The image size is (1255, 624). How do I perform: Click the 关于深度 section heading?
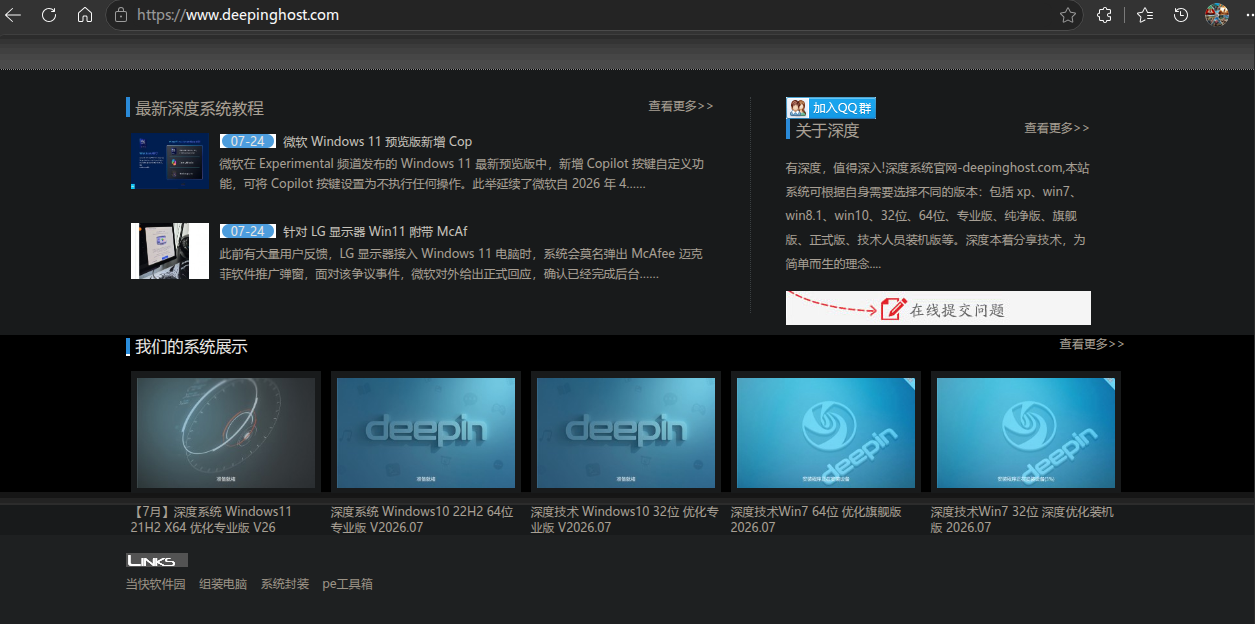click(827, 130)
